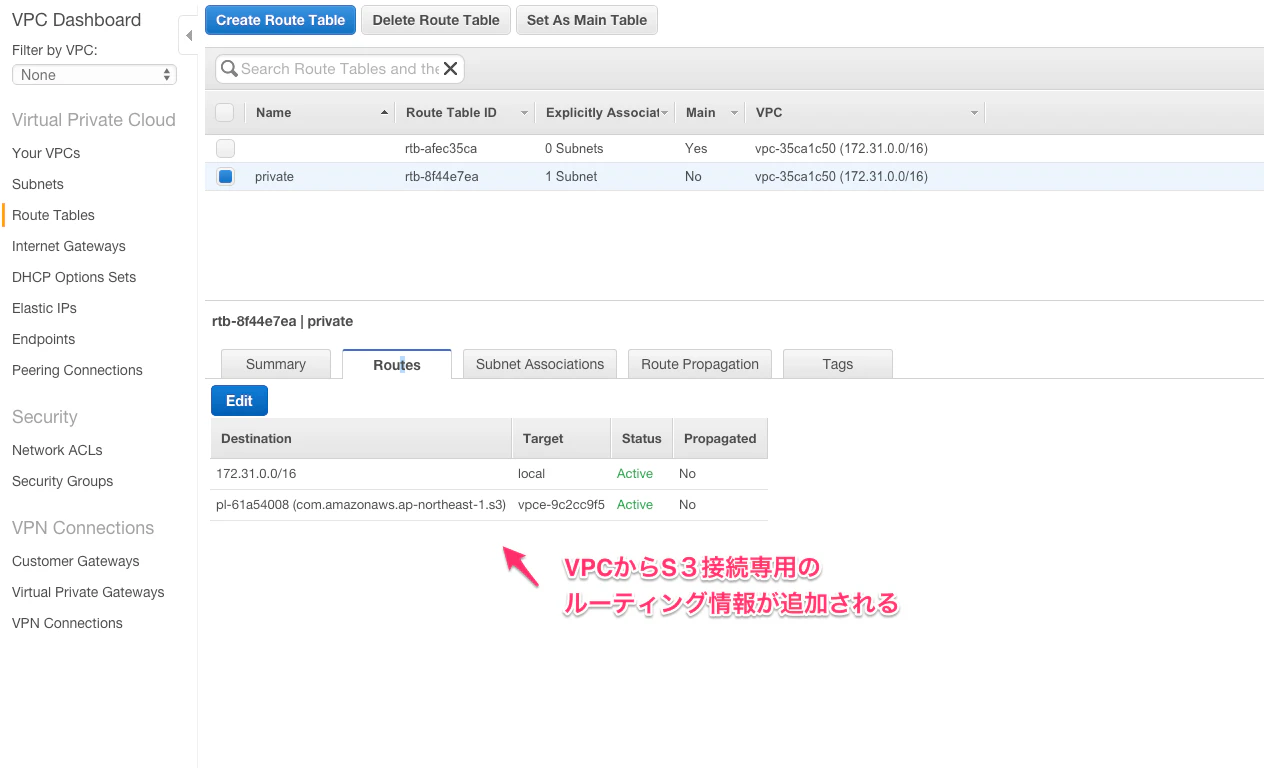Click target vpce-9c2cc9f5 in routes
Screen dimensions: 1264x768
coord(561,505)
